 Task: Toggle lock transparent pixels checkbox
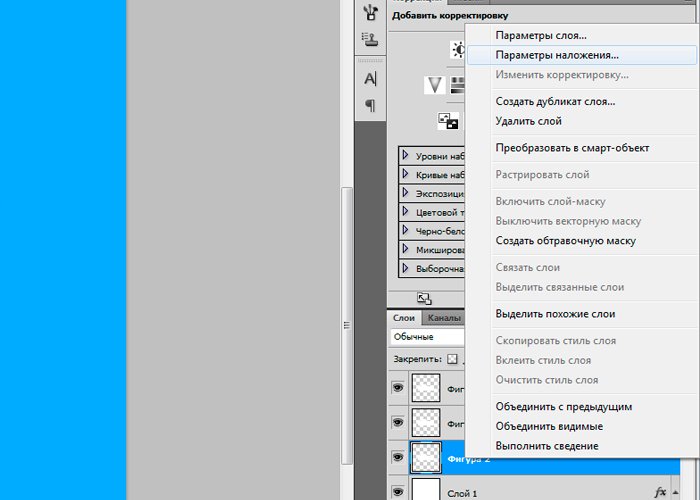point(452,358)
